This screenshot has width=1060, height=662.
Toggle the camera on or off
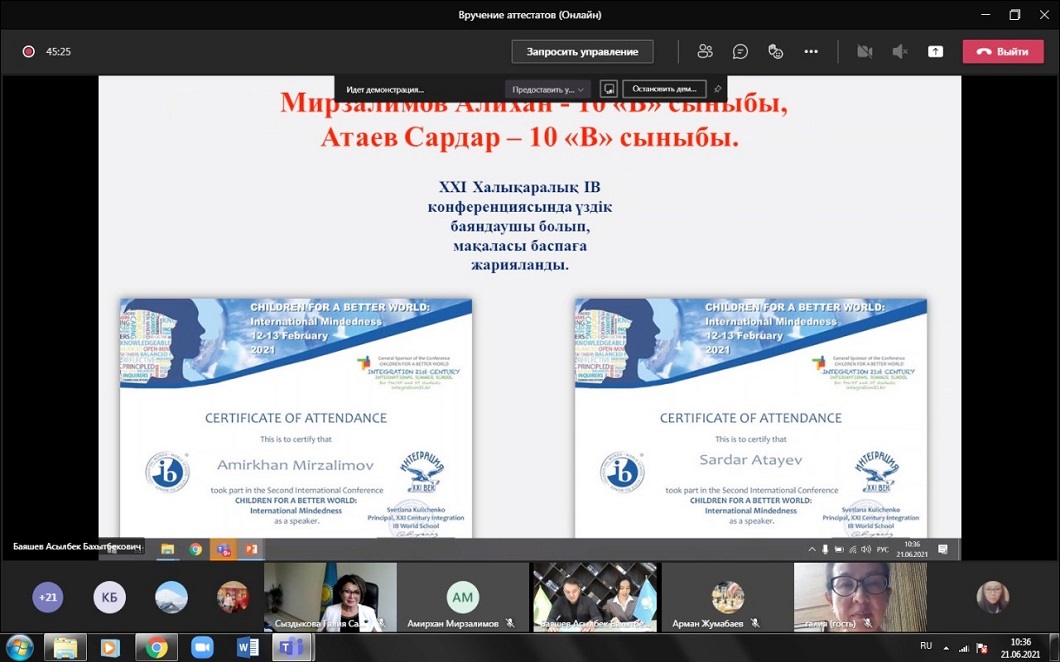click(x=864, y=52)
